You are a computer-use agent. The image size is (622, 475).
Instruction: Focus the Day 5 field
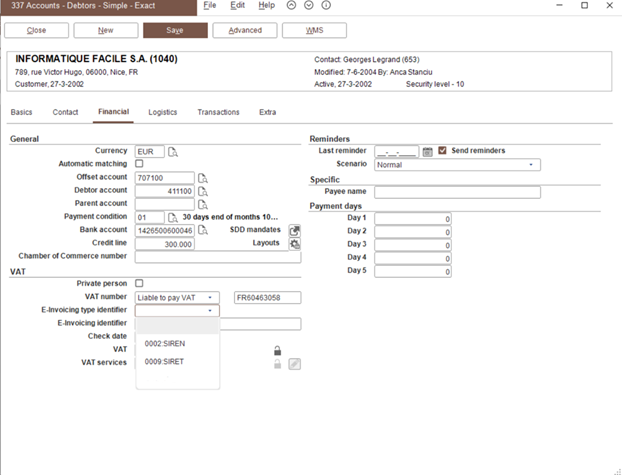click(x=413, y=272)
